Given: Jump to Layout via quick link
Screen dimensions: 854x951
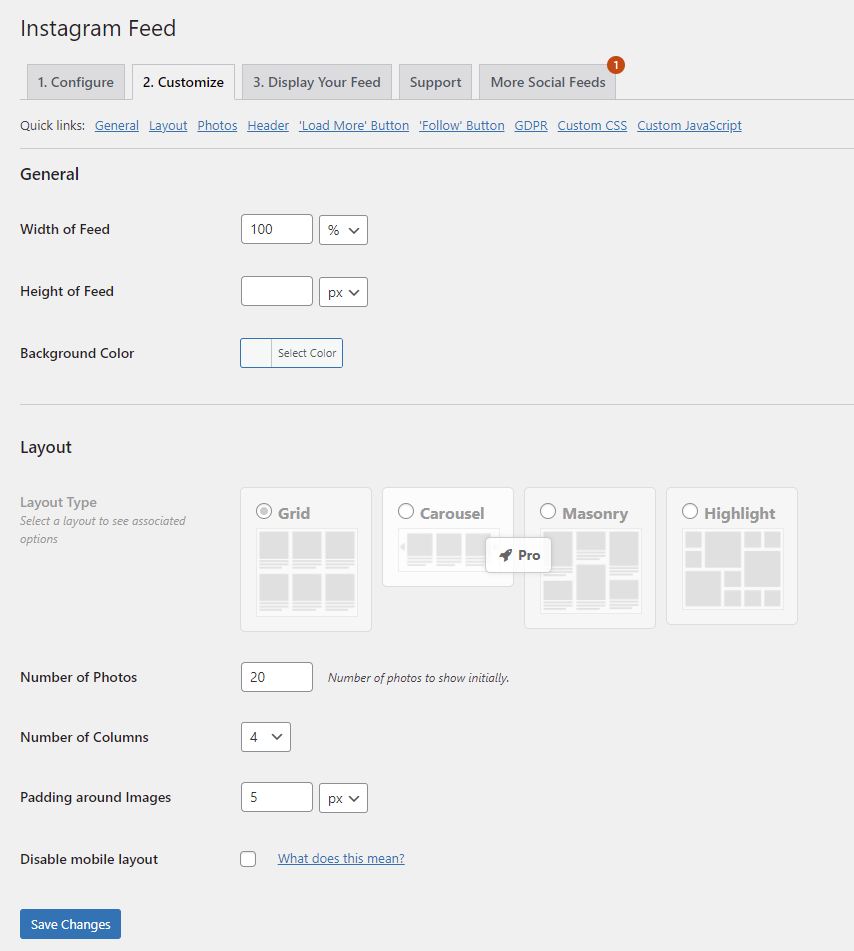Looking at the screenshot, I should coord(168,126).
